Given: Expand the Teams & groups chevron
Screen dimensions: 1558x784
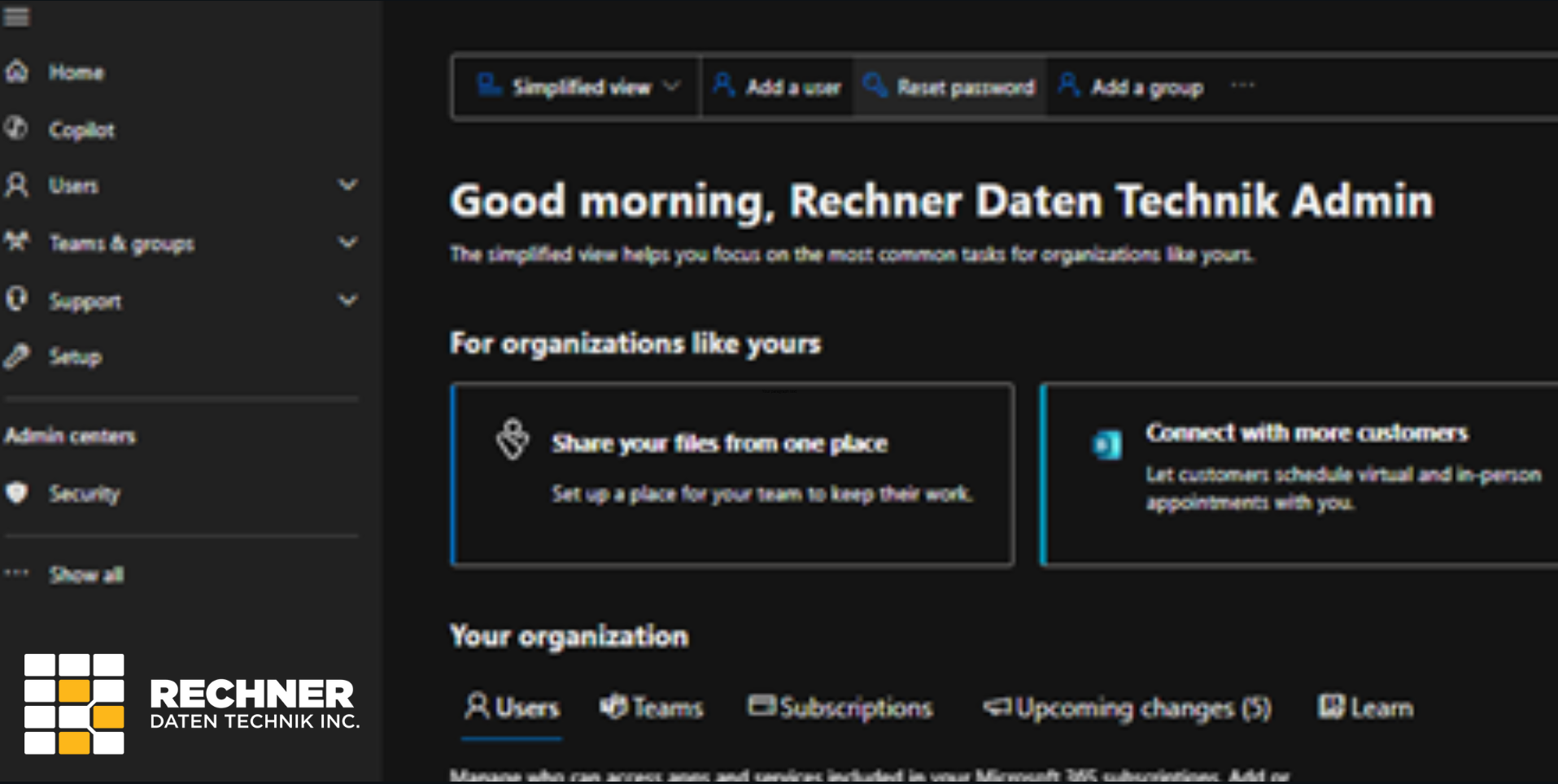Looking at the screenshot, I should click(x=347, y=242).
